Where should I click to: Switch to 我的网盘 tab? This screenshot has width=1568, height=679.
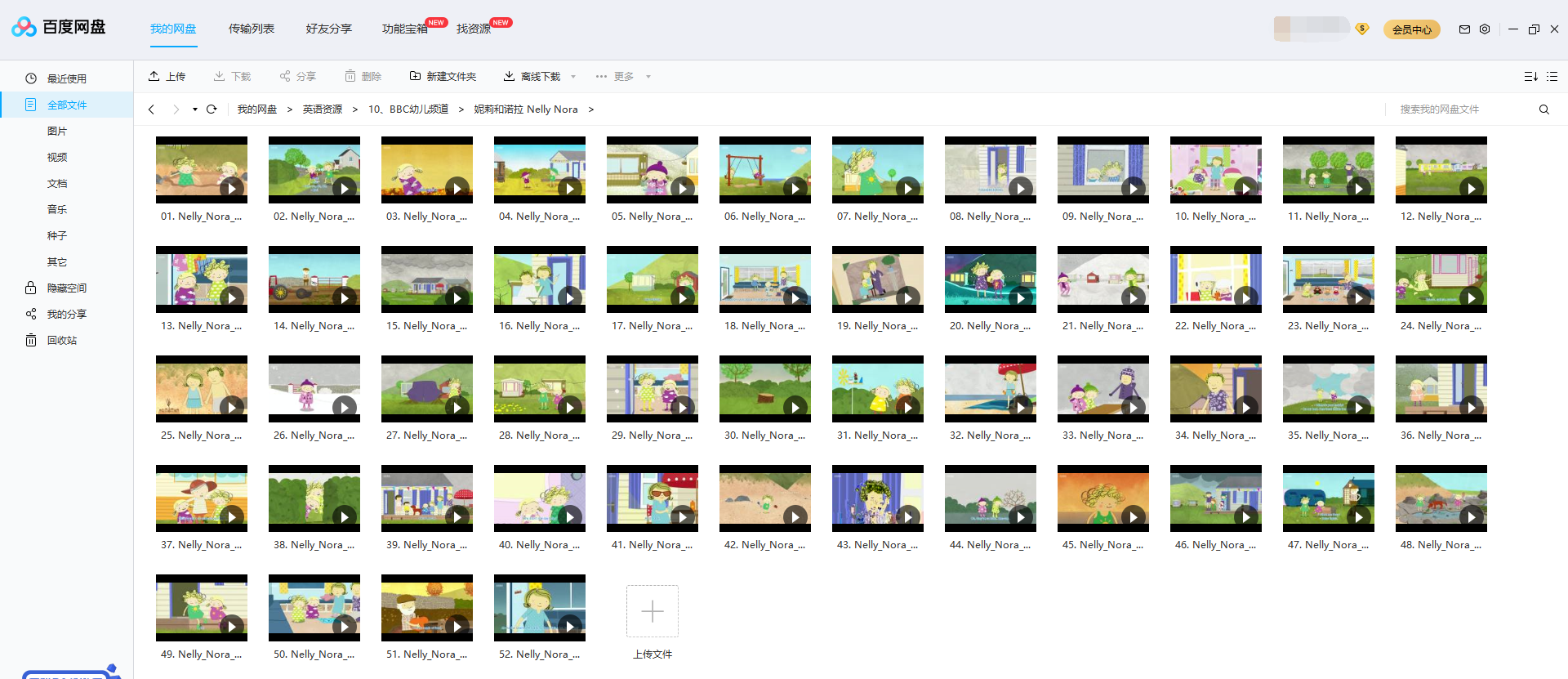tap(173, 29)
